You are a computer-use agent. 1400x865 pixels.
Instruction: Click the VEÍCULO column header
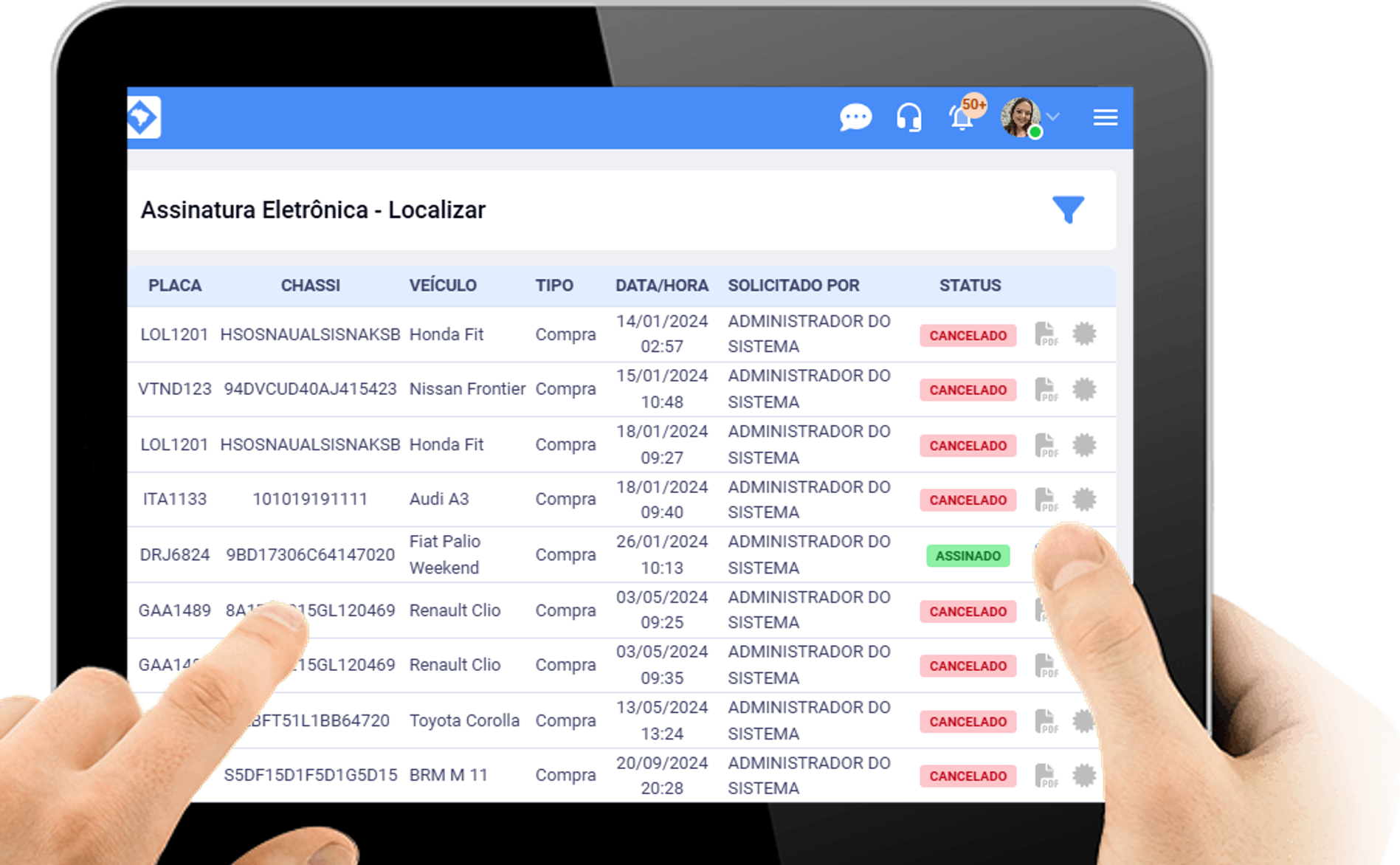coord(443,286)
